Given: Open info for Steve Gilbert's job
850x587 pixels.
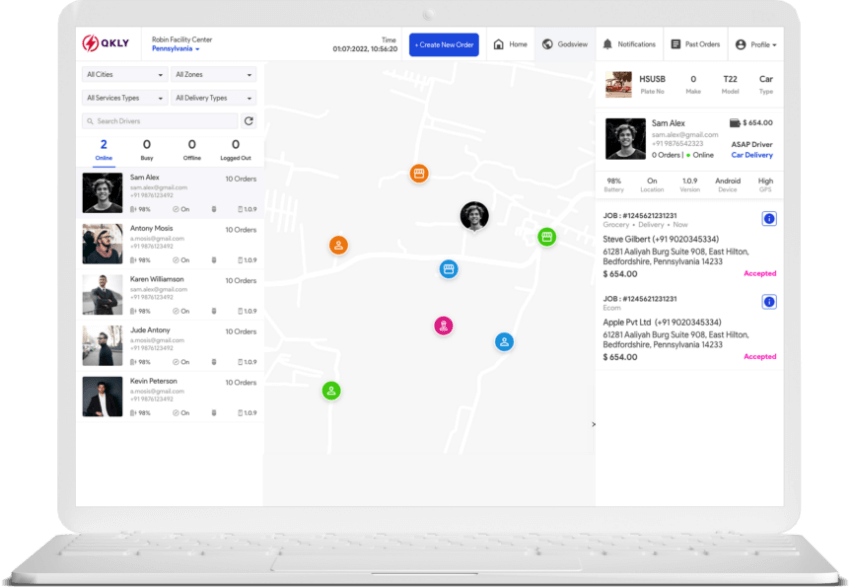Looking at the screenshot, I should click(769, 219).
